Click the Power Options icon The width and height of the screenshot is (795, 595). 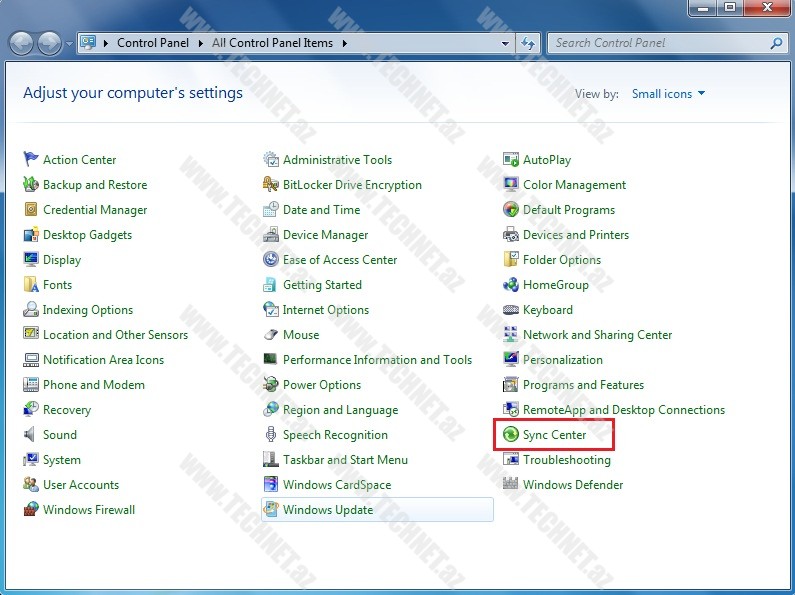271,385
